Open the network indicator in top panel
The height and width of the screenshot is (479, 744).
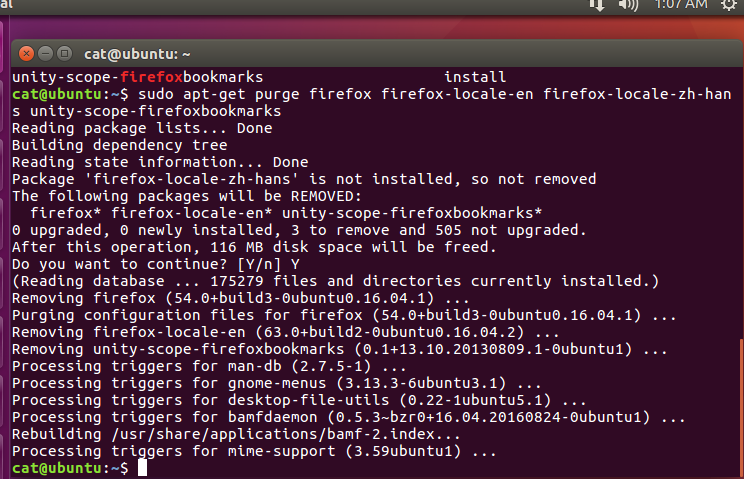(x=596, y=5)
